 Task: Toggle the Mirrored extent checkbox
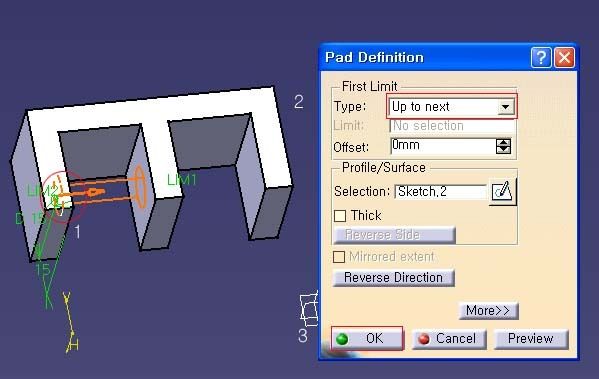[339, 257]
